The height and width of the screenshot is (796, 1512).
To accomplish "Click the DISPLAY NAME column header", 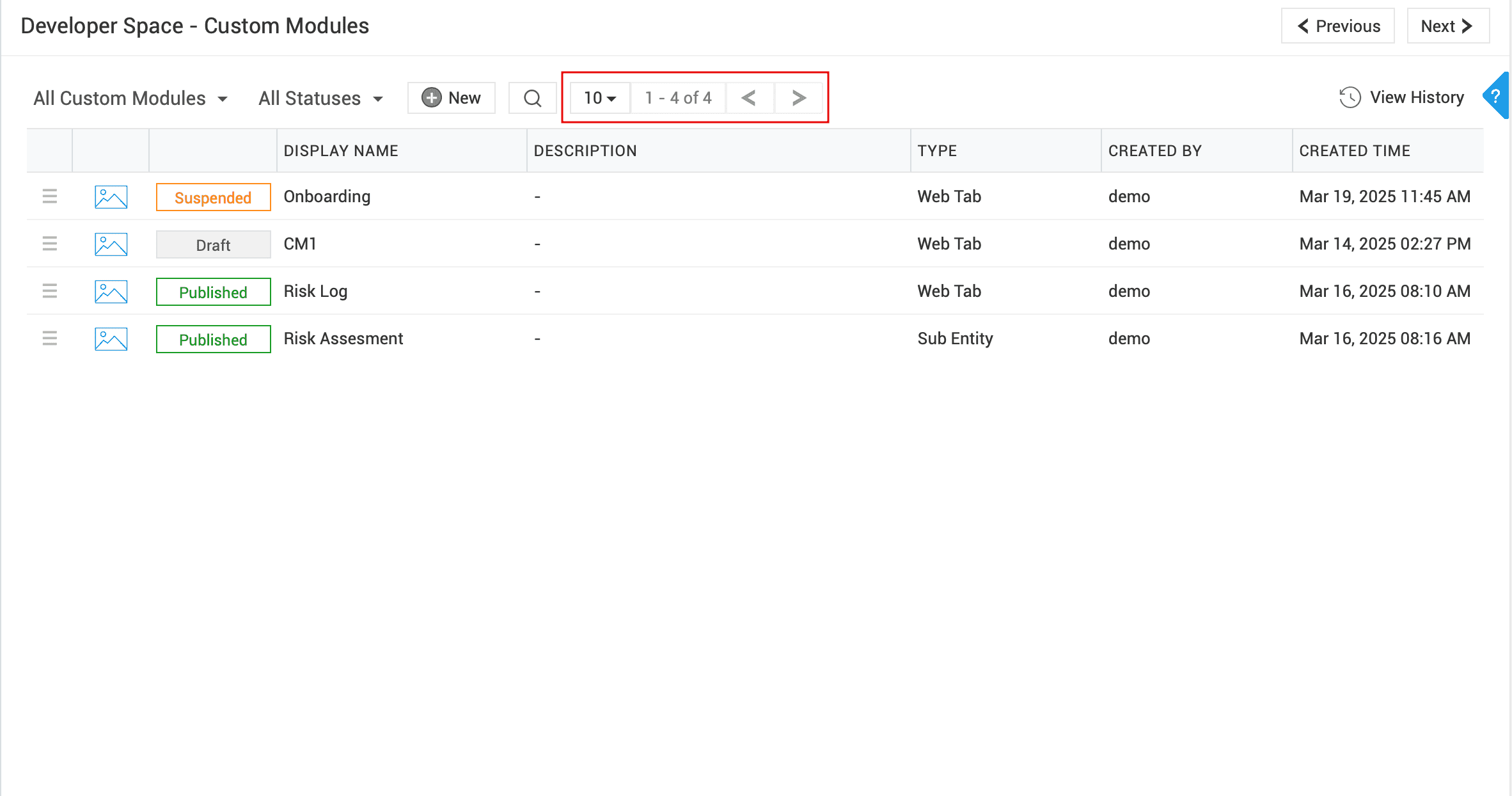I will tap(340, 151).
